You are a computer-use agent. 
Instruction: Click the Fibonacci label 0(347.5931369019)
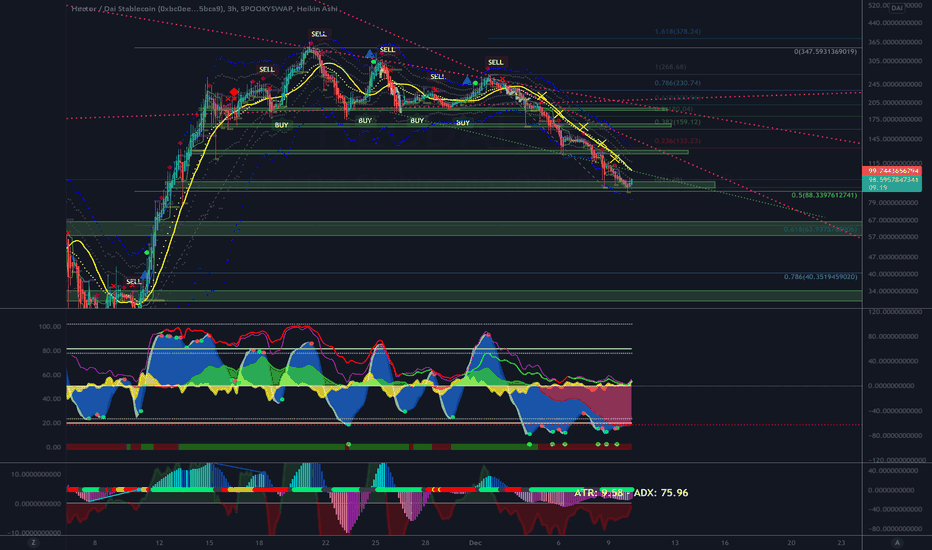point(826,52)
